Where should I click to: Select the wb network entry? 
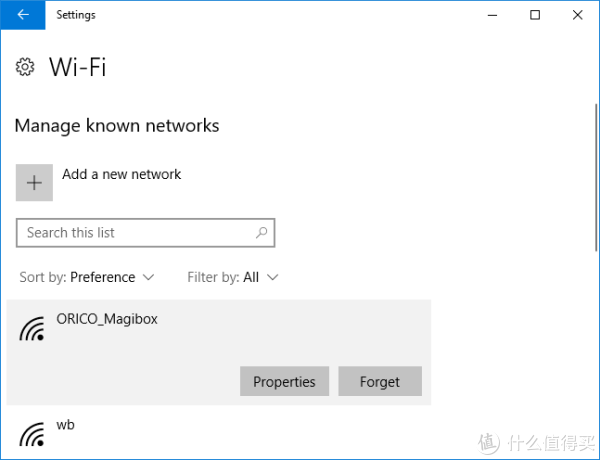coord(219,433)
